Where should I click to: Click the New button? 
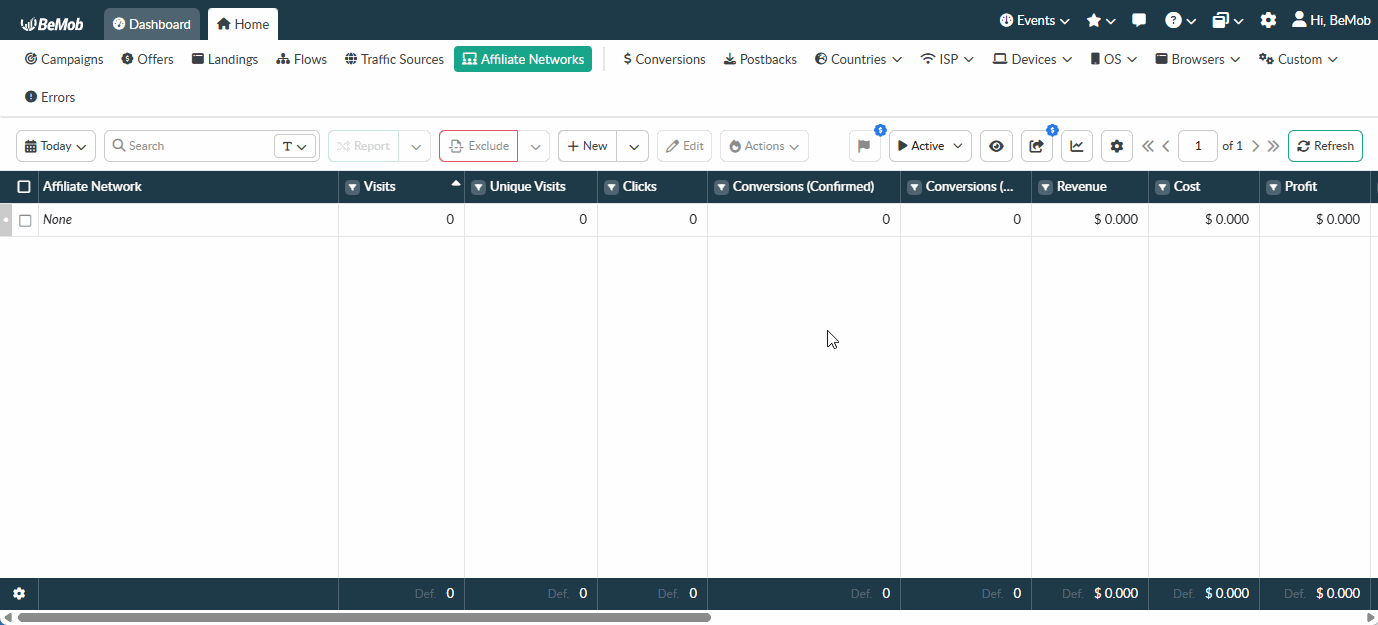click(587, 146)
